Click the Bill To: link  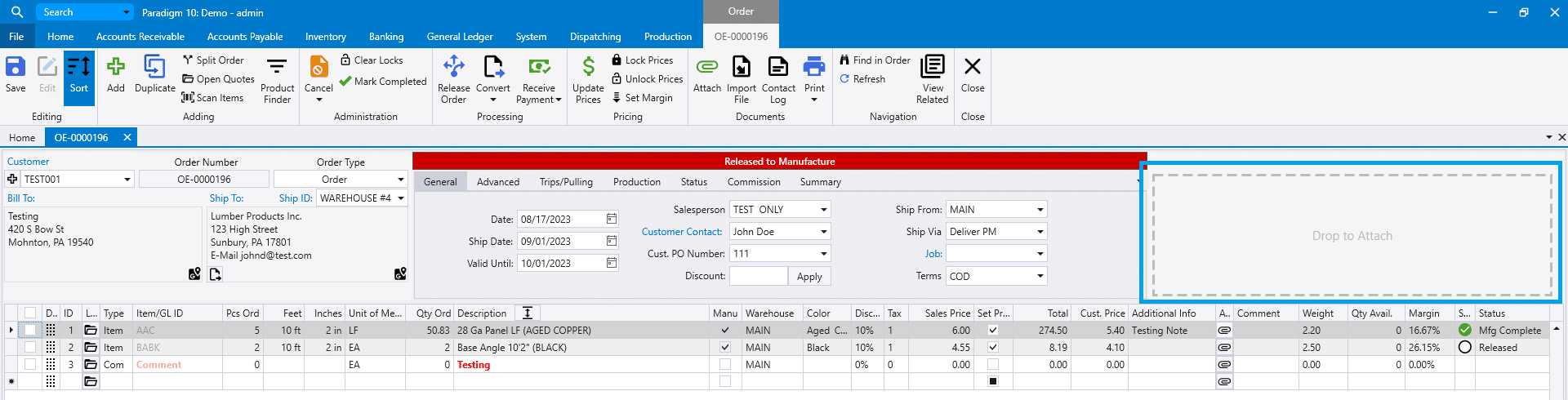click(21, 198)
